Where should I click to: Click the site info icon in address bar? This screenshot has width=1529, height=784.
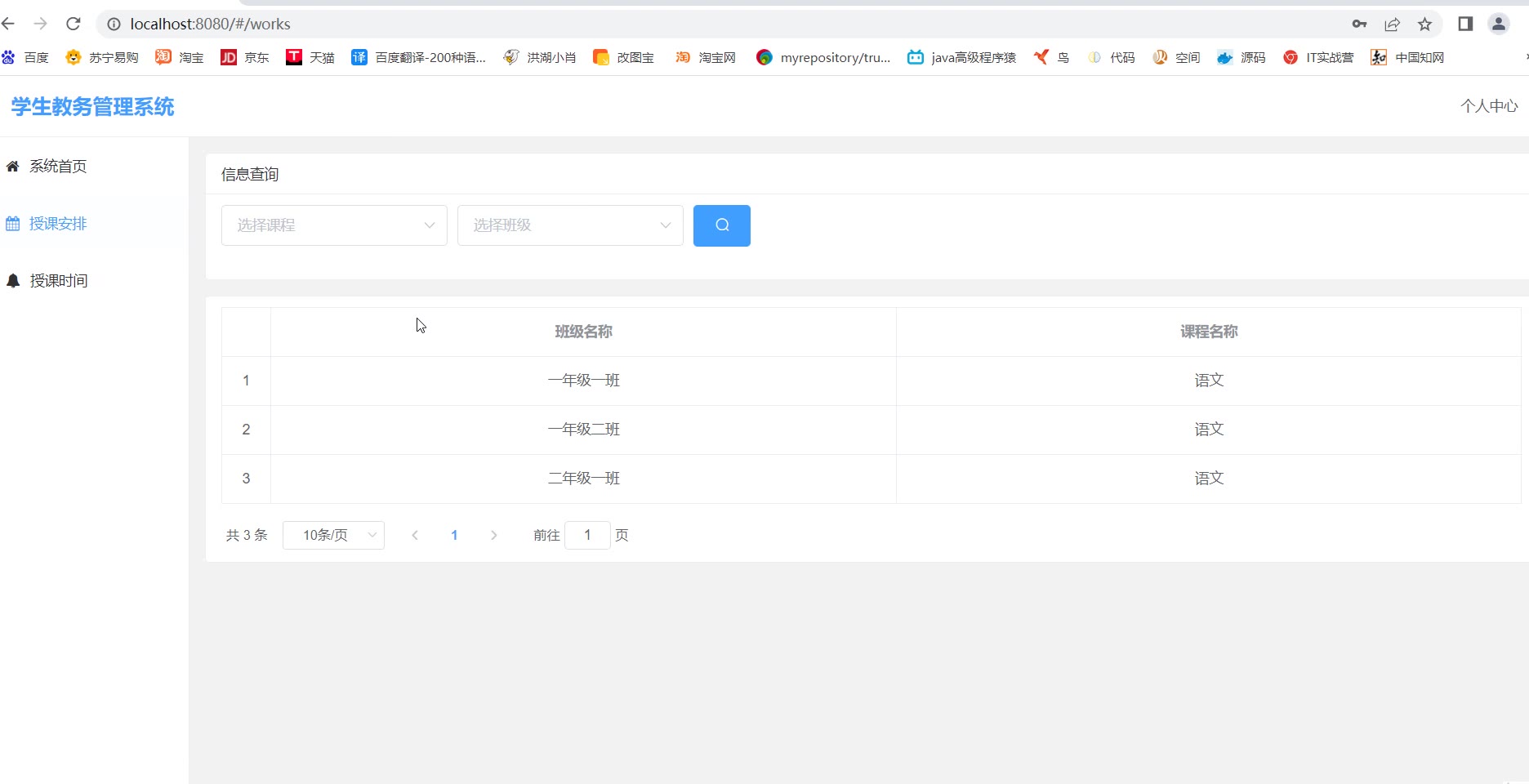pyautogui.click(x=114, y=24)
